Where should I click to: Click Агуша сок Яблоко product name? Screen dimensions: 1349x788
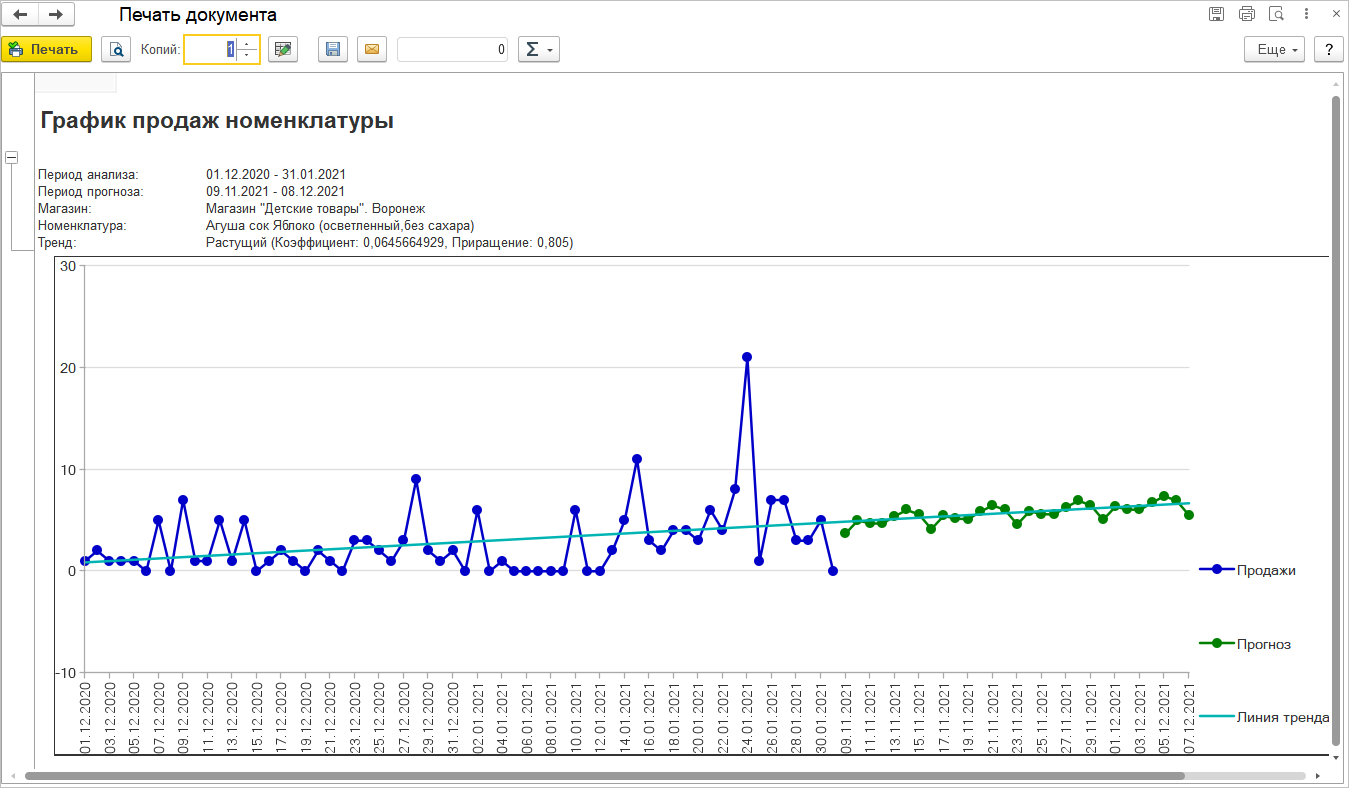click(x=340, y=225)
